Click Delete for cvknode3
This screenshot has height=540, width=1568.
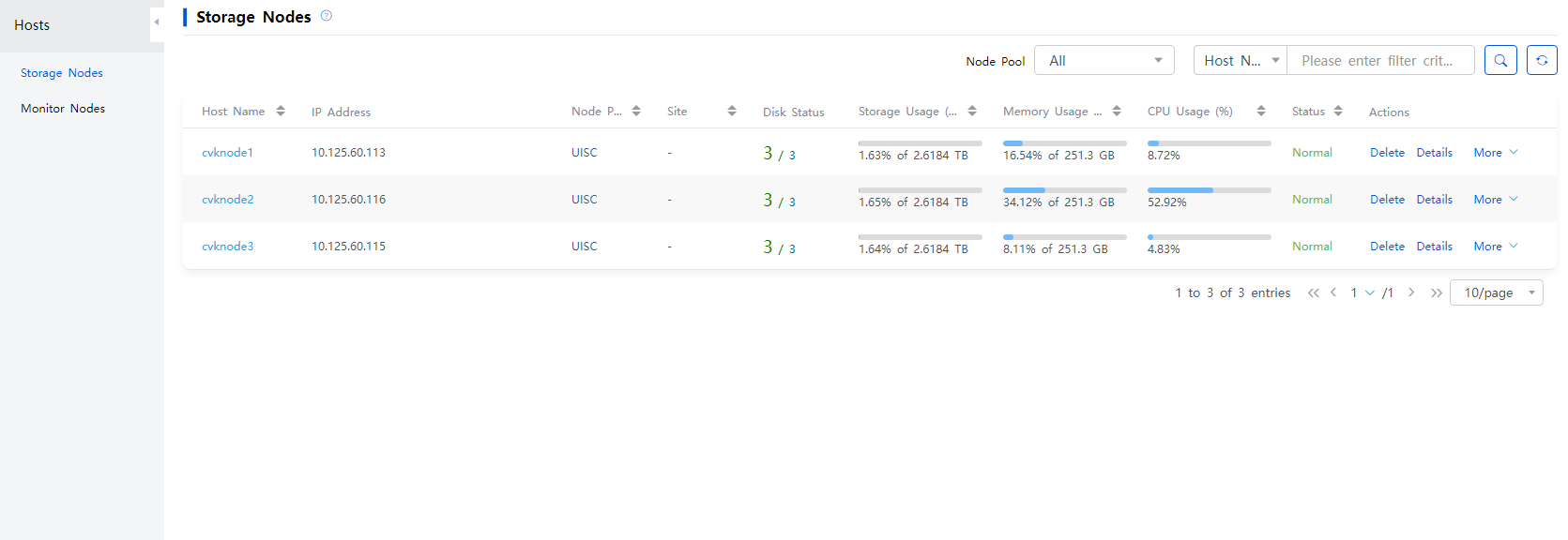tap(1387, 247)
